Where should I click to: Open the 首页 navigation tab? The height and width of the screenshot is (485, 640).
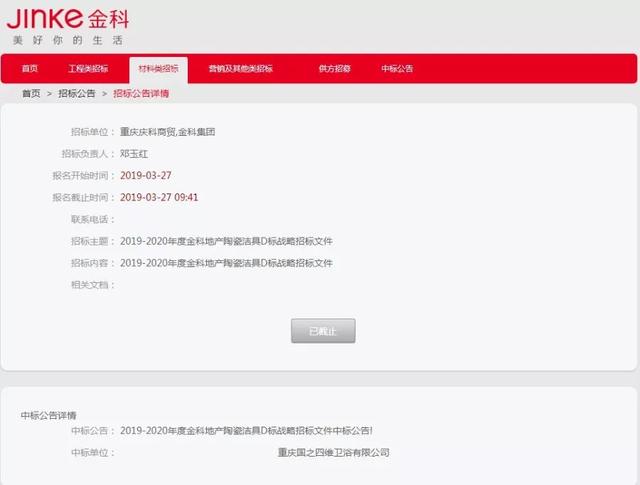click(30, 69)
